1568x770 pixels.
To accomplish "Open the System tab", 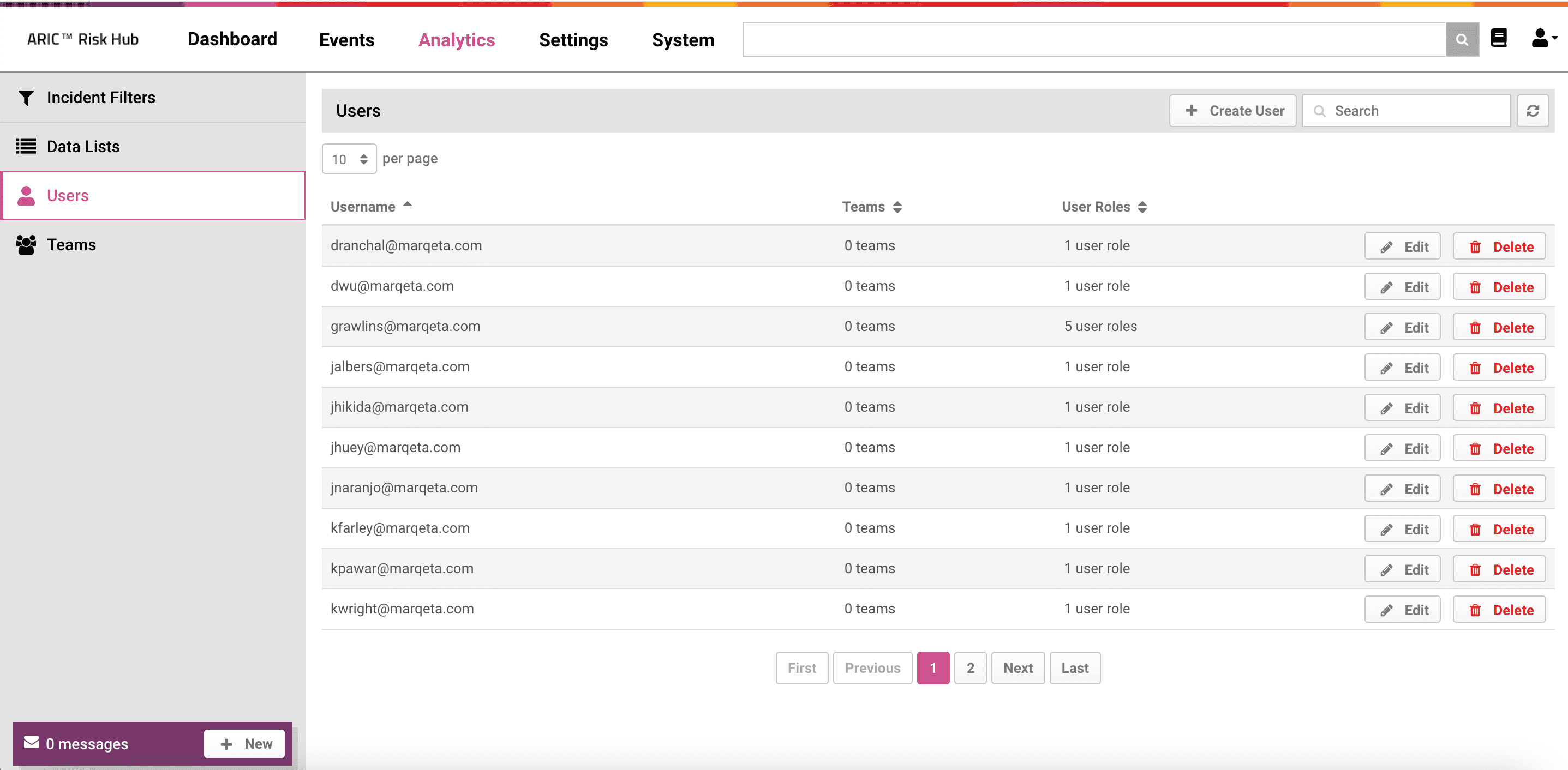I will coord(683,40).
